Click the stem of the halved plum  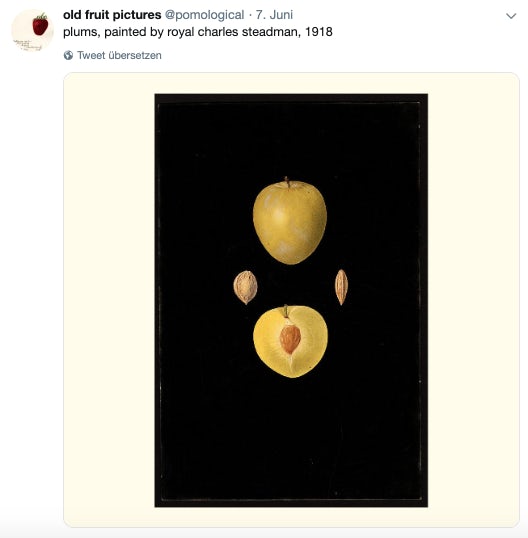[285, 311]
